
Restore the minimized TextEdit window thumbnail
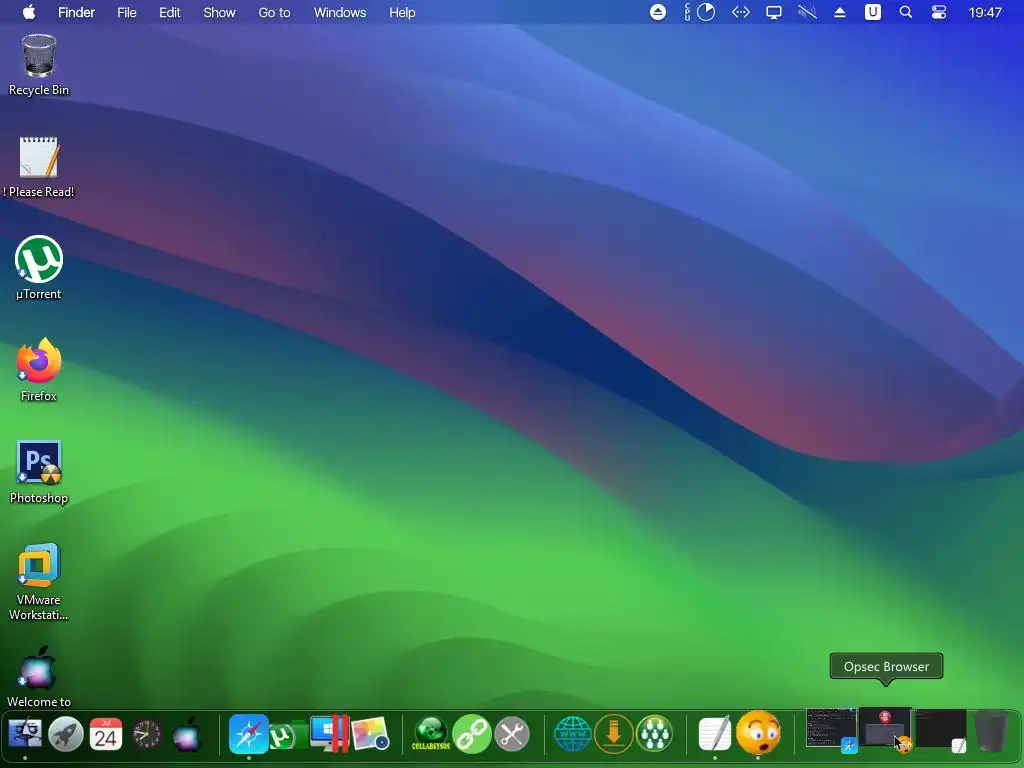[940, 729]
